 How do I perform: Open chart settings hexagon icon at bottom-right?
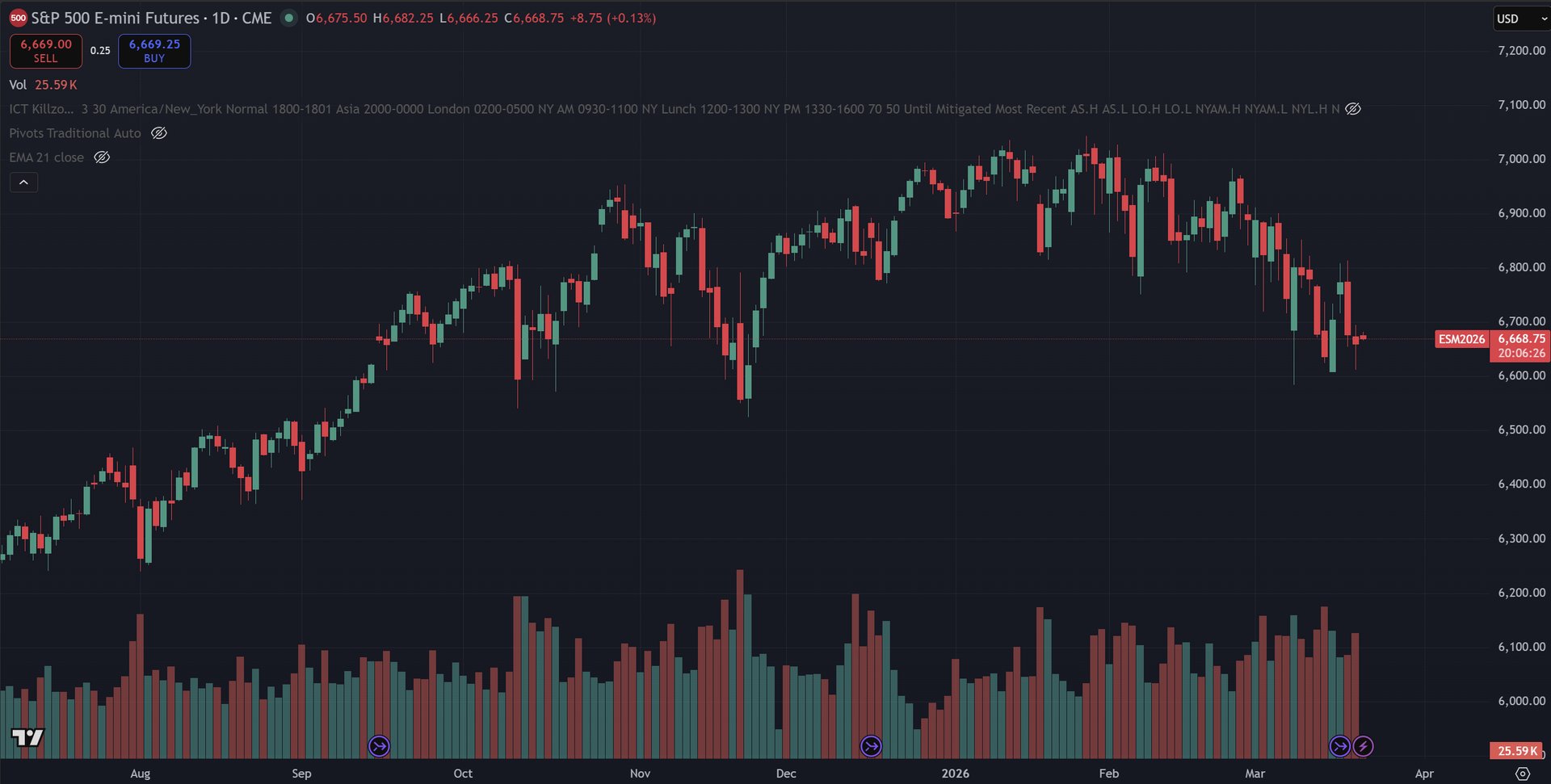[x=1523, y=774]
